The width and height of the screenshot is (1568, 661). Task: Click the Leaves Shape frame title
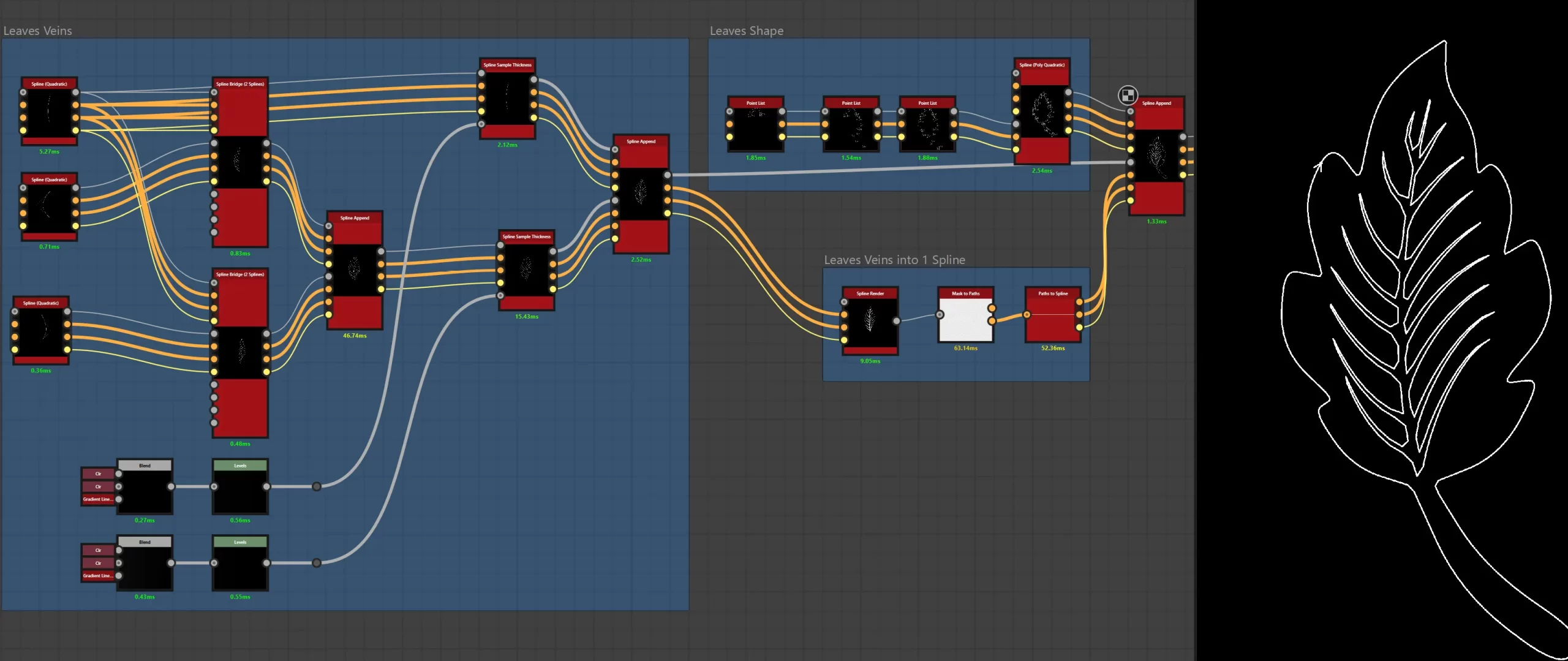click(x=747, y=31)
